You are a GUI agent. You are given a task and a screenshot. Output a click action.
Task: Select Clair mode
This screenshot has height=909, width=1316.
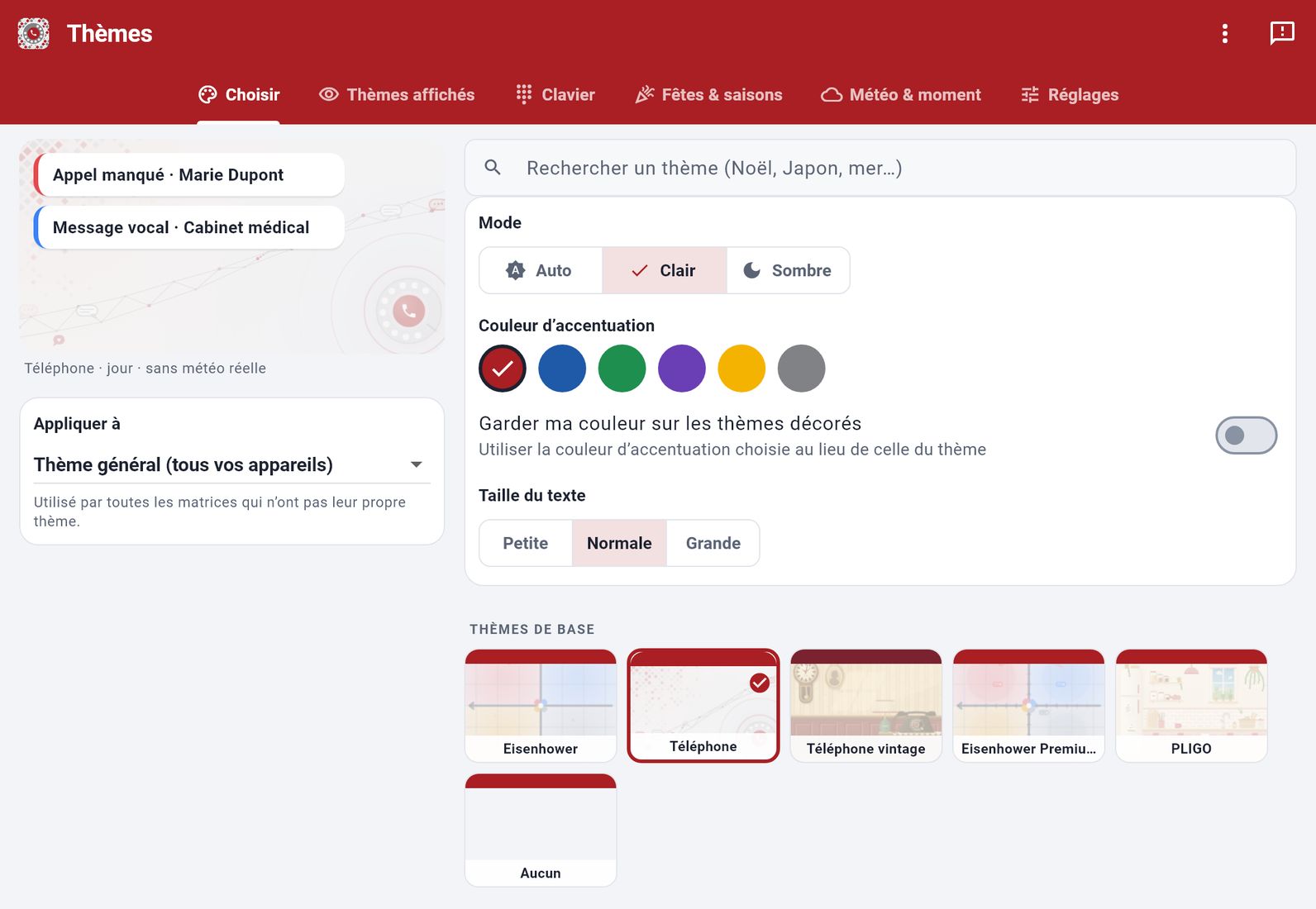coord(665,270)
